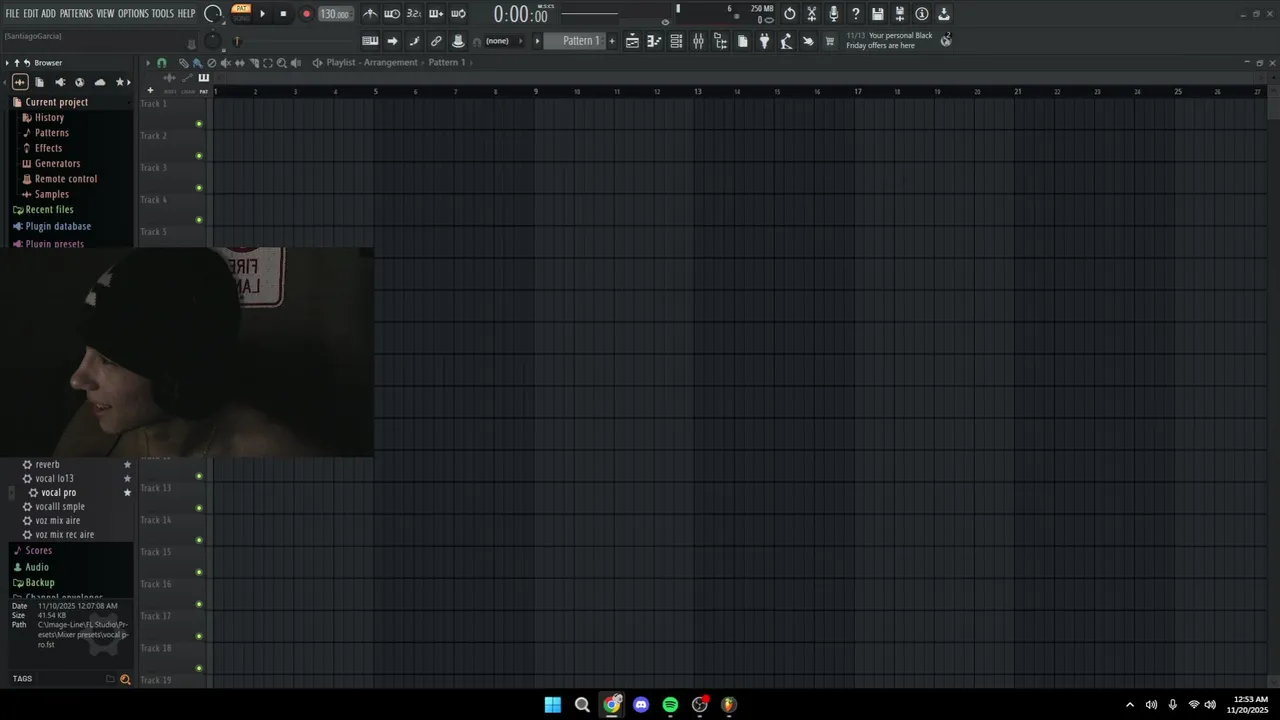This screenshot has height=720, width=1280.
Task: Open the tempo tapper icon
Action: click(786, 41)
